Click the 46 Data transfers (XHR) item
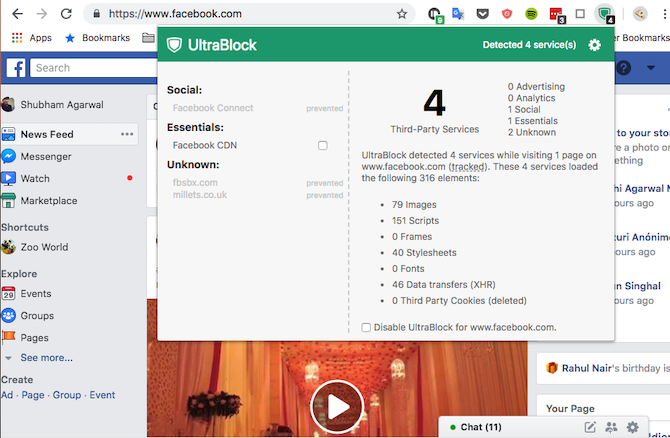 (x=444, y=285)
